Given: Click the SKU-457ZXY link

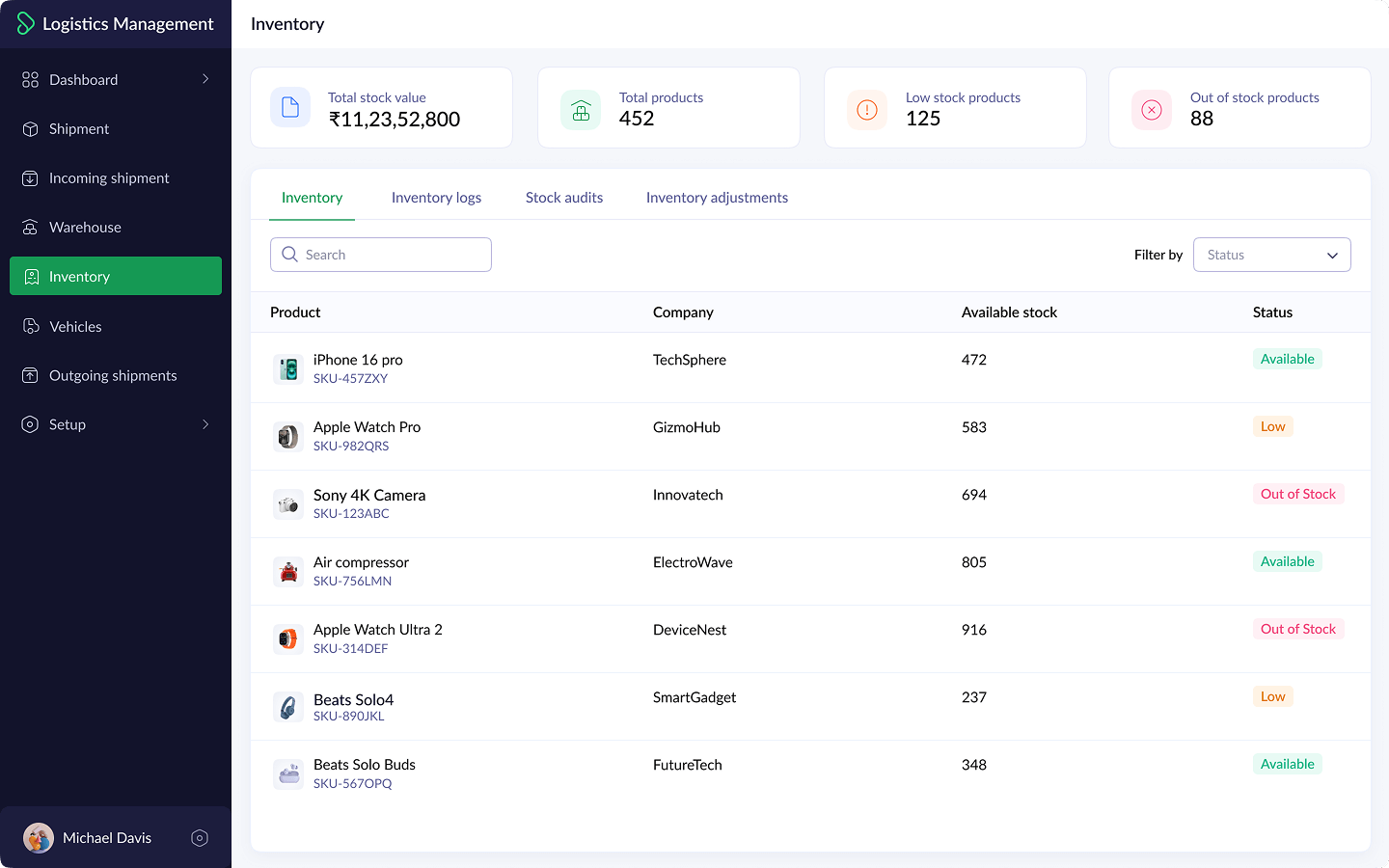Looking at the screenshot, I should pos(350,378).
